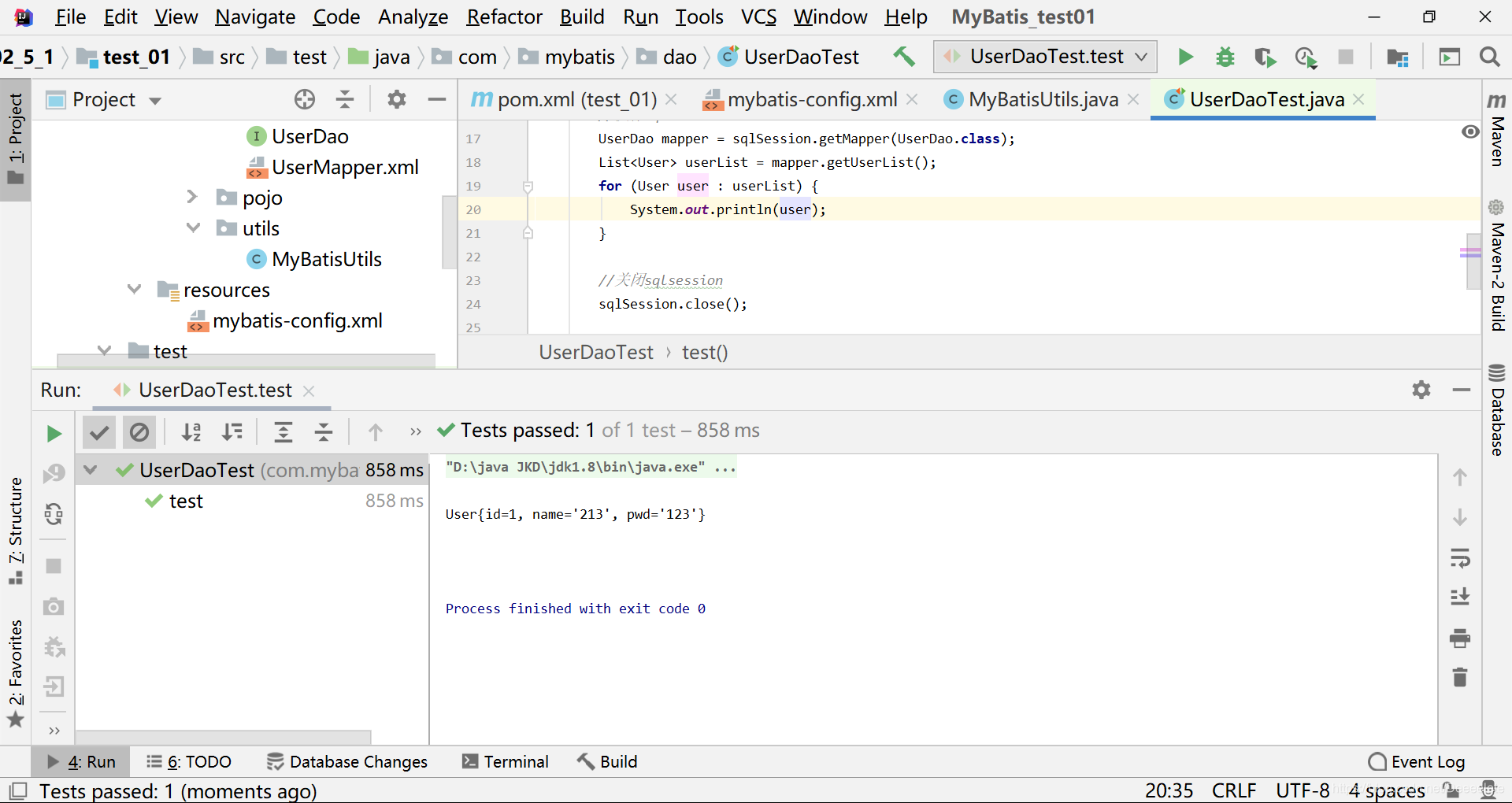Collapse the test folder in tree
Viewport: 1512px width, 803px height.
click(104, 350)
